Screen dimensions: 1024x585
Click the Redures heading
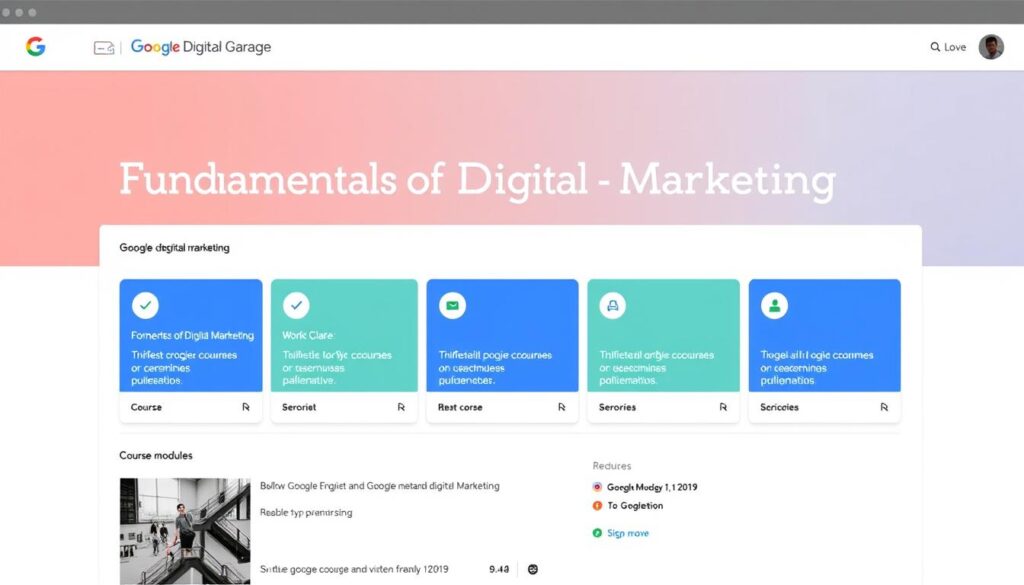(612, 466)
